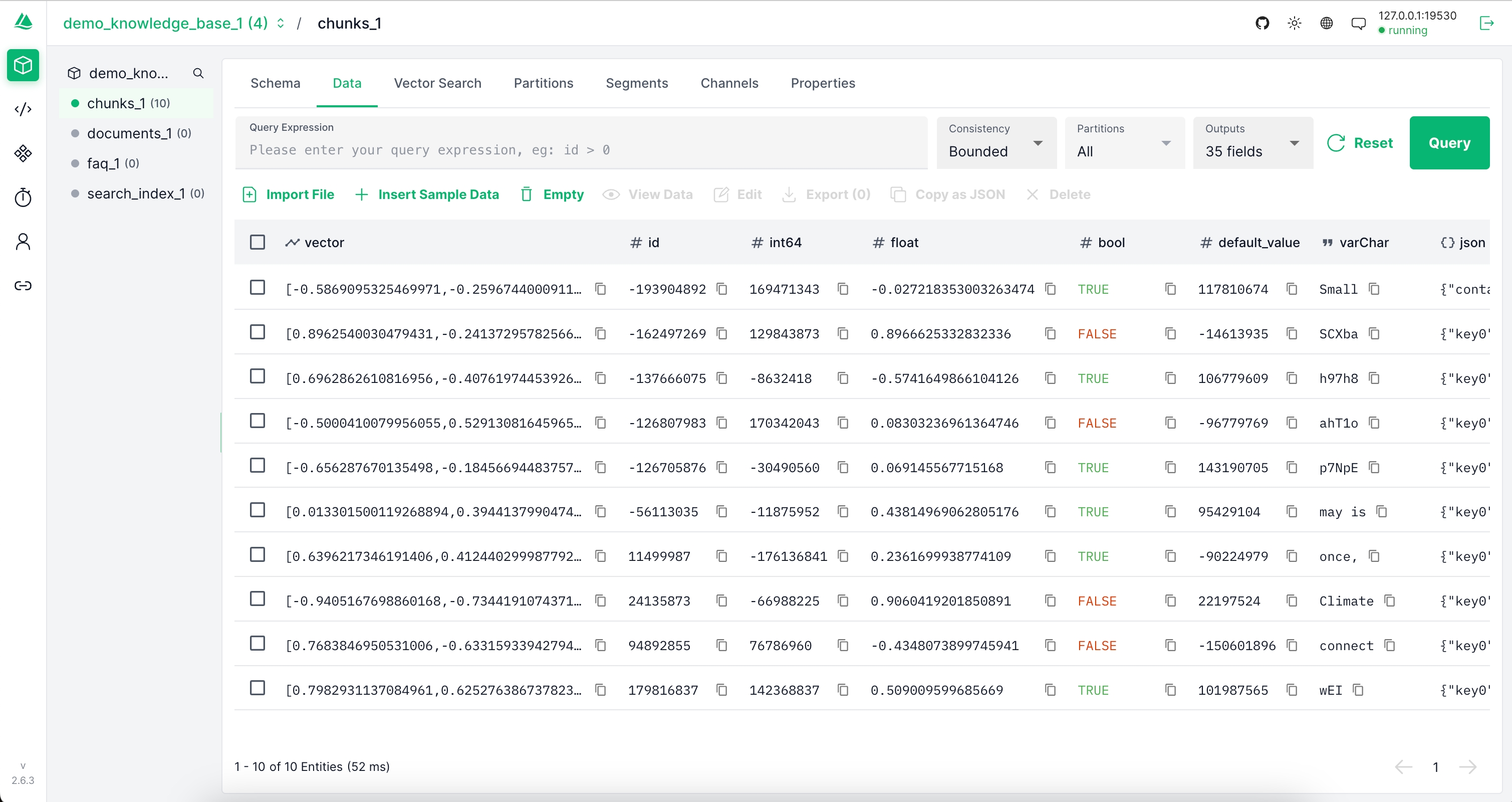Select the Database cube icon in sidebar
Screen dimensions: 1512x802
tap(23, 65)
